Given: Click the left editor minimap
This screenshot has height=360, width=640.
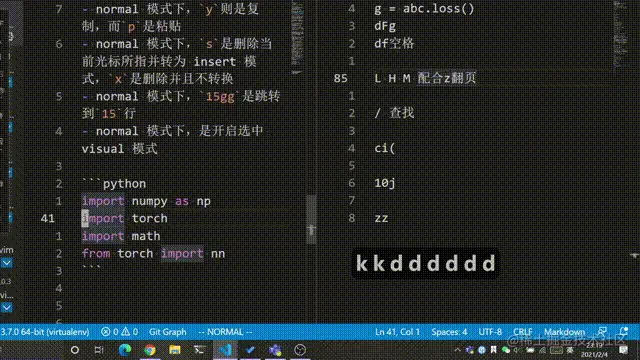Looking at the screenshot, I should (297, 37).
